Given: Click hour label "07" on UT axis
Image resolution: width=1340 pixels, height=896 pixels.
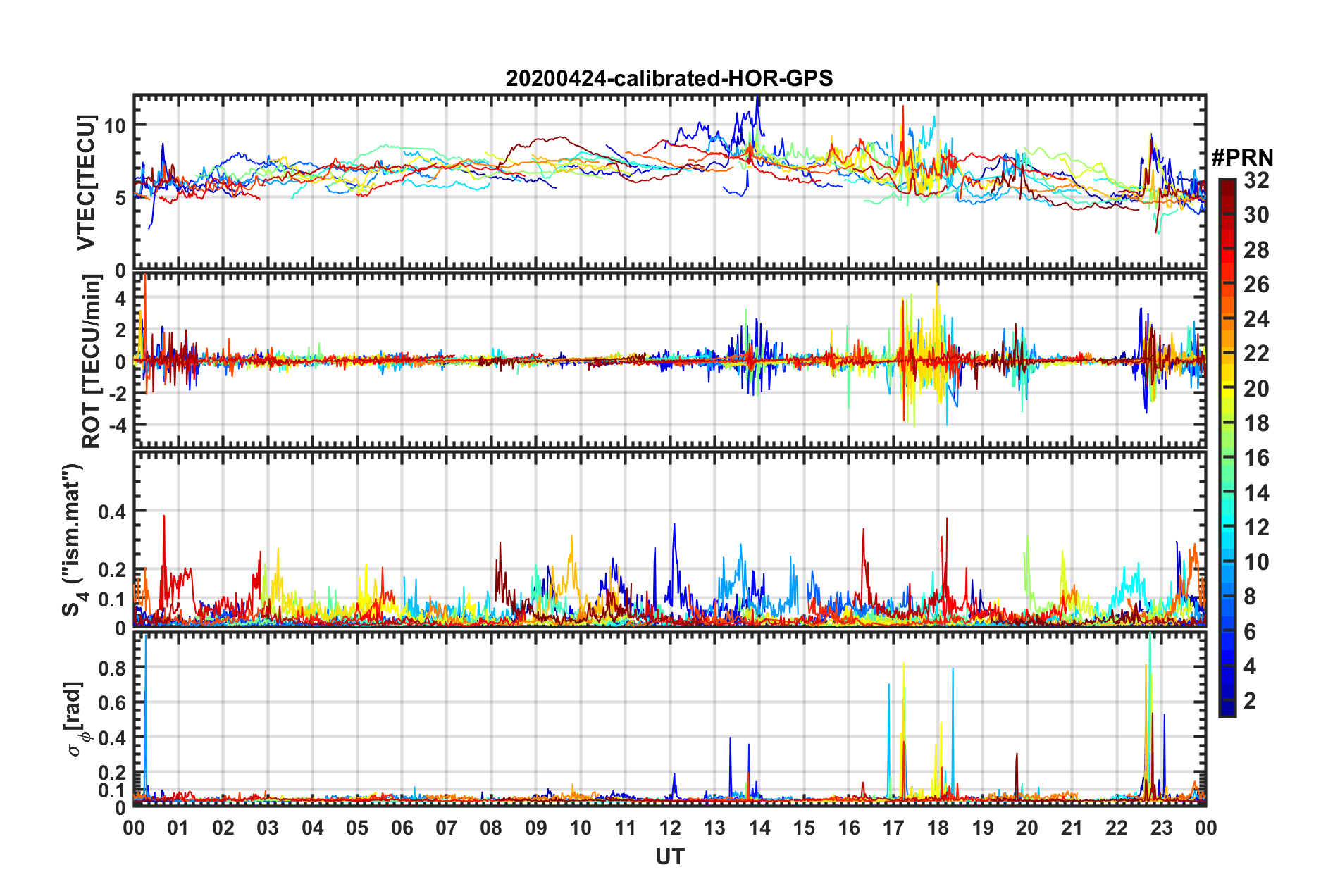Looking at the screenshot, I should tap(447, 828).
